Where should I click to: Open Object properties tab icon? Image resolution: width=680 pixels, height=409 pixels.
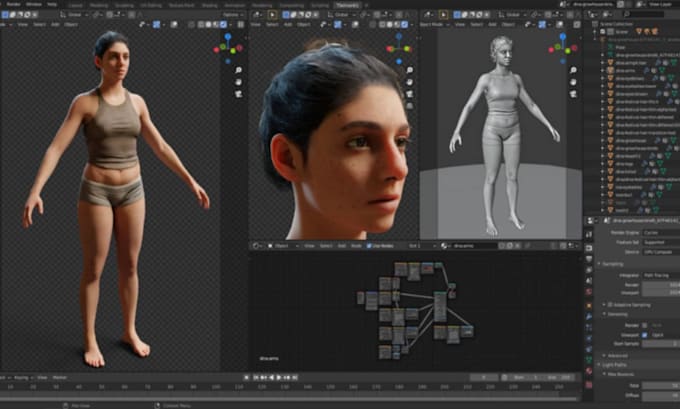589,306
